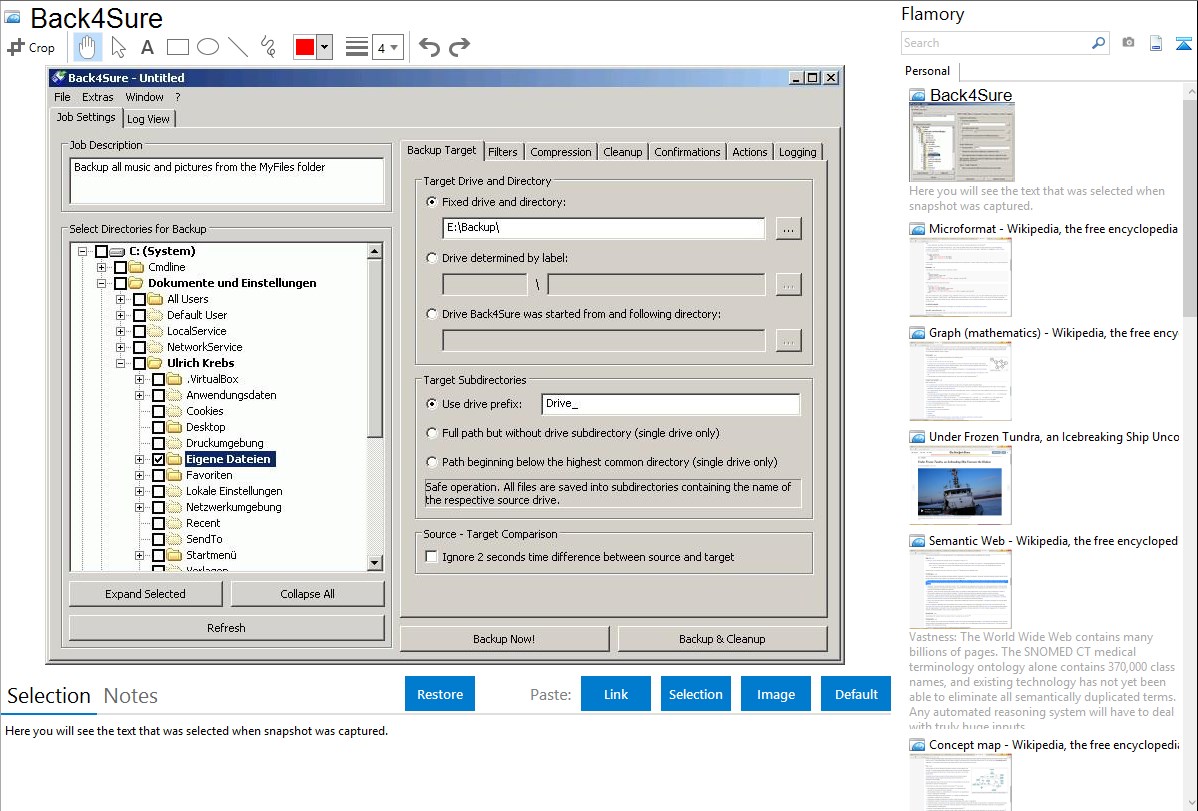Click the Flamory search field
The image size is (1198, 811).
(995, 43)
